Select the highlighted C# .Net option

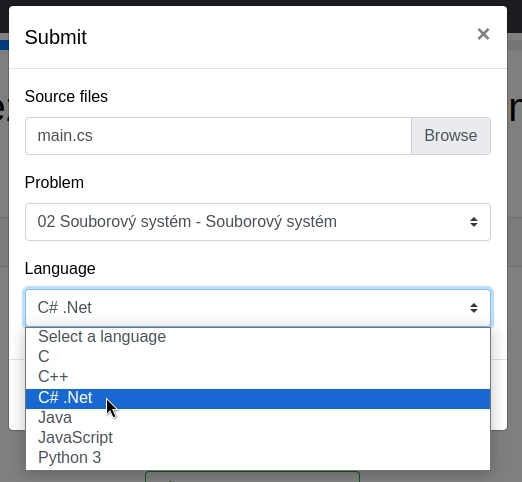(258, 398)
